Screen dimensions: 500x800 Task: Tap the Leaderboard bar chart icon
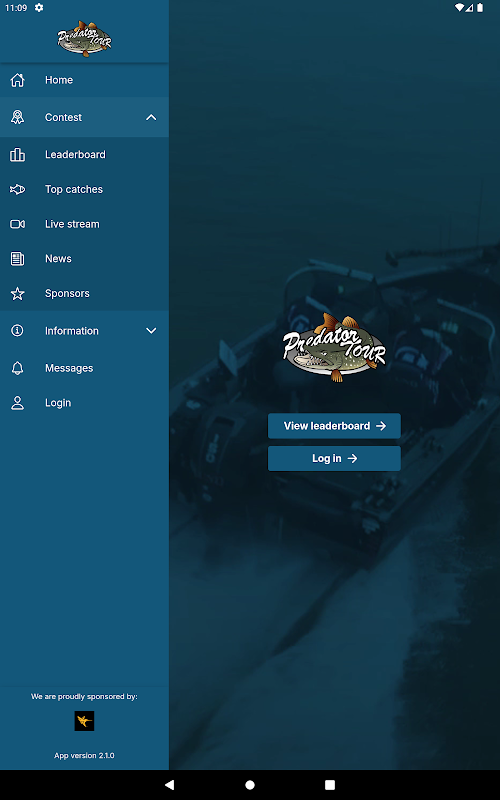point(17,155)
